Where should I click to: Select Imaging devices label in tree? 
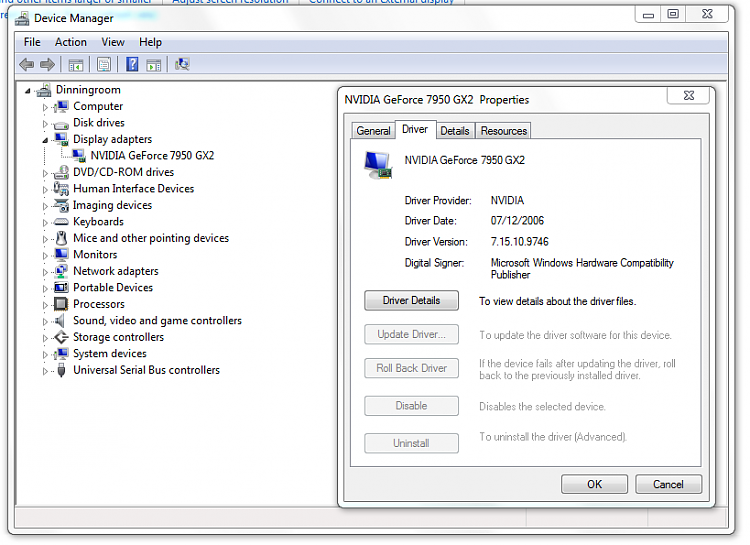tap(112, 205)
